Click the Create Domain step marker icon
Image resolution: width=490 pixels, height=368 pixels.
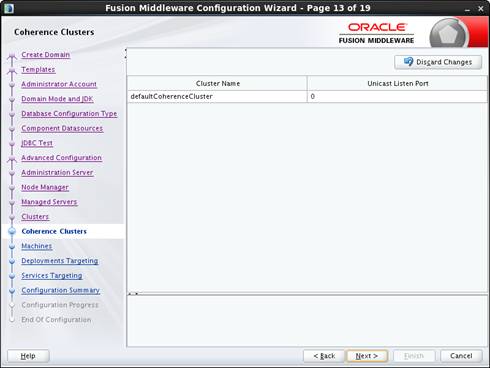coord(12,56)
